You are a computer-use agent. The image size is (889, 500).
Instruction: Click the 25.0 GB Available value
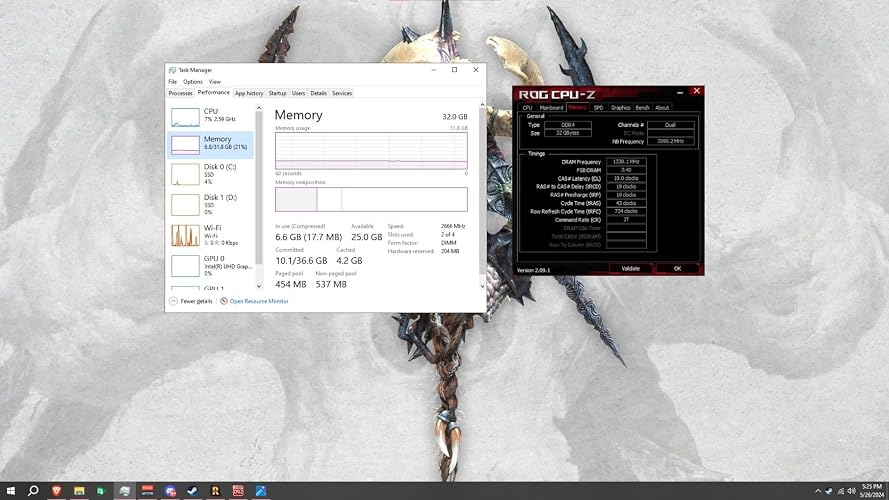tap(367, 237)
